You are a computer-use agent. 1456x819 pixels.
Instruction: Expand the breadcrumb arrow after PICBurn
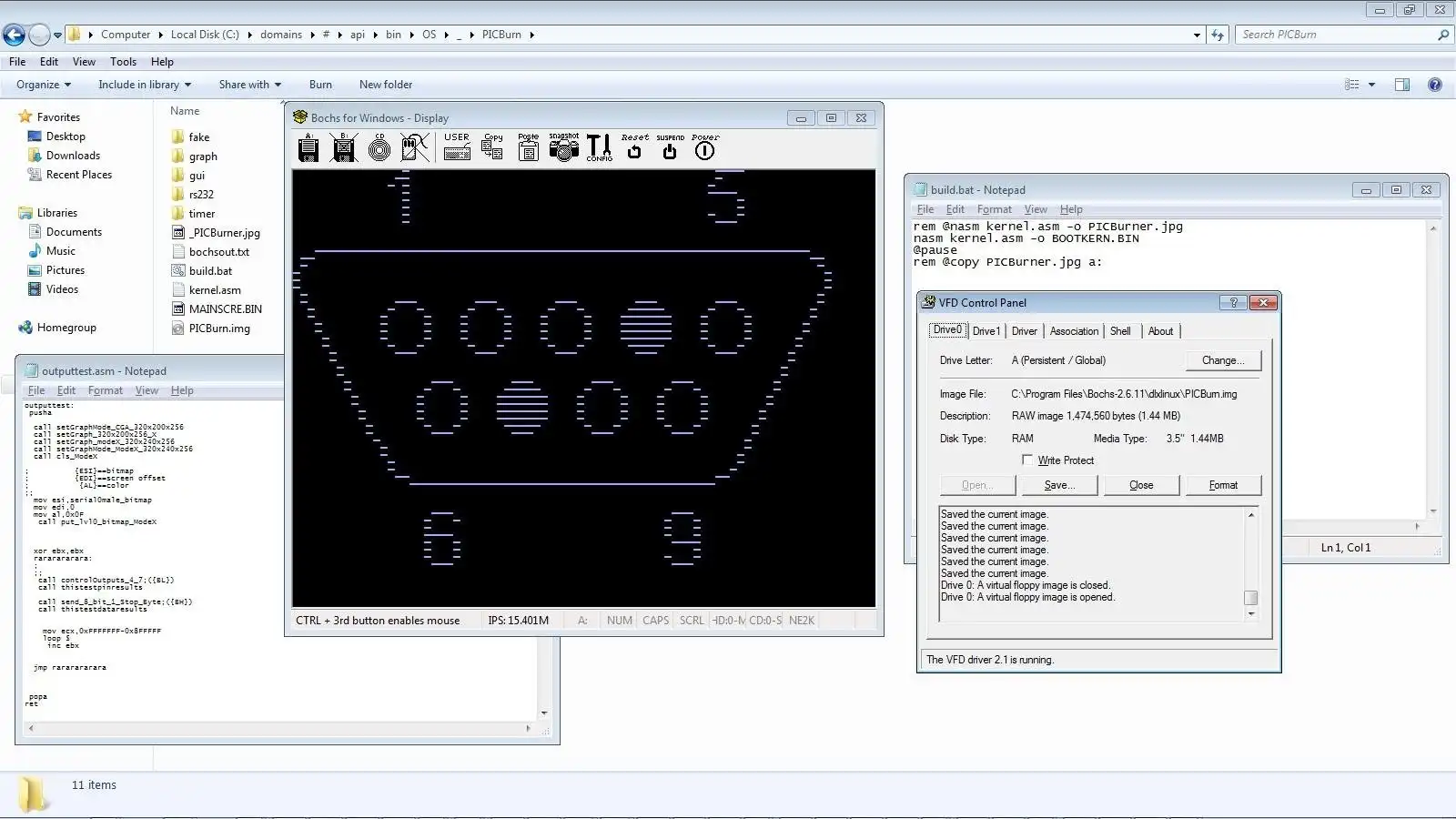pyautogui.click(x=532, y=35)
